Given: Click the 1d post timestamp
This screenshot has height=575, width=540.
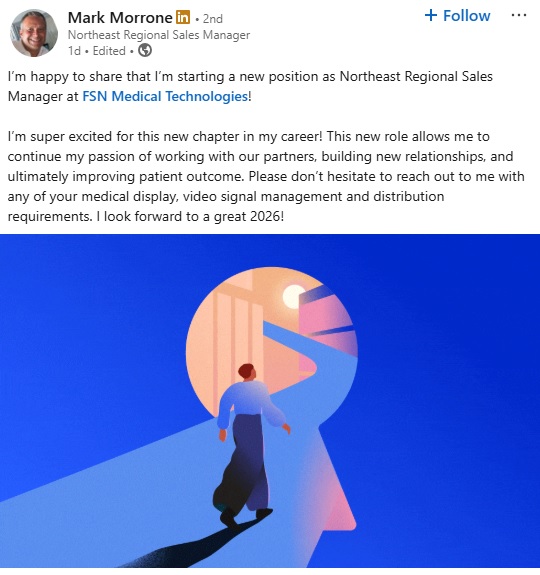Looking at the screenshot, I should [74, 51].
